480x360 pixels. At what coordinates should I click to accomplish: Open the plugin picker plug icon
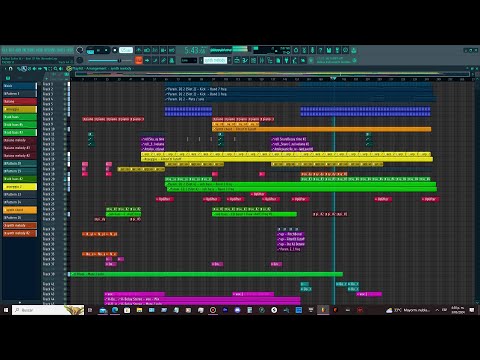[286, 60]
